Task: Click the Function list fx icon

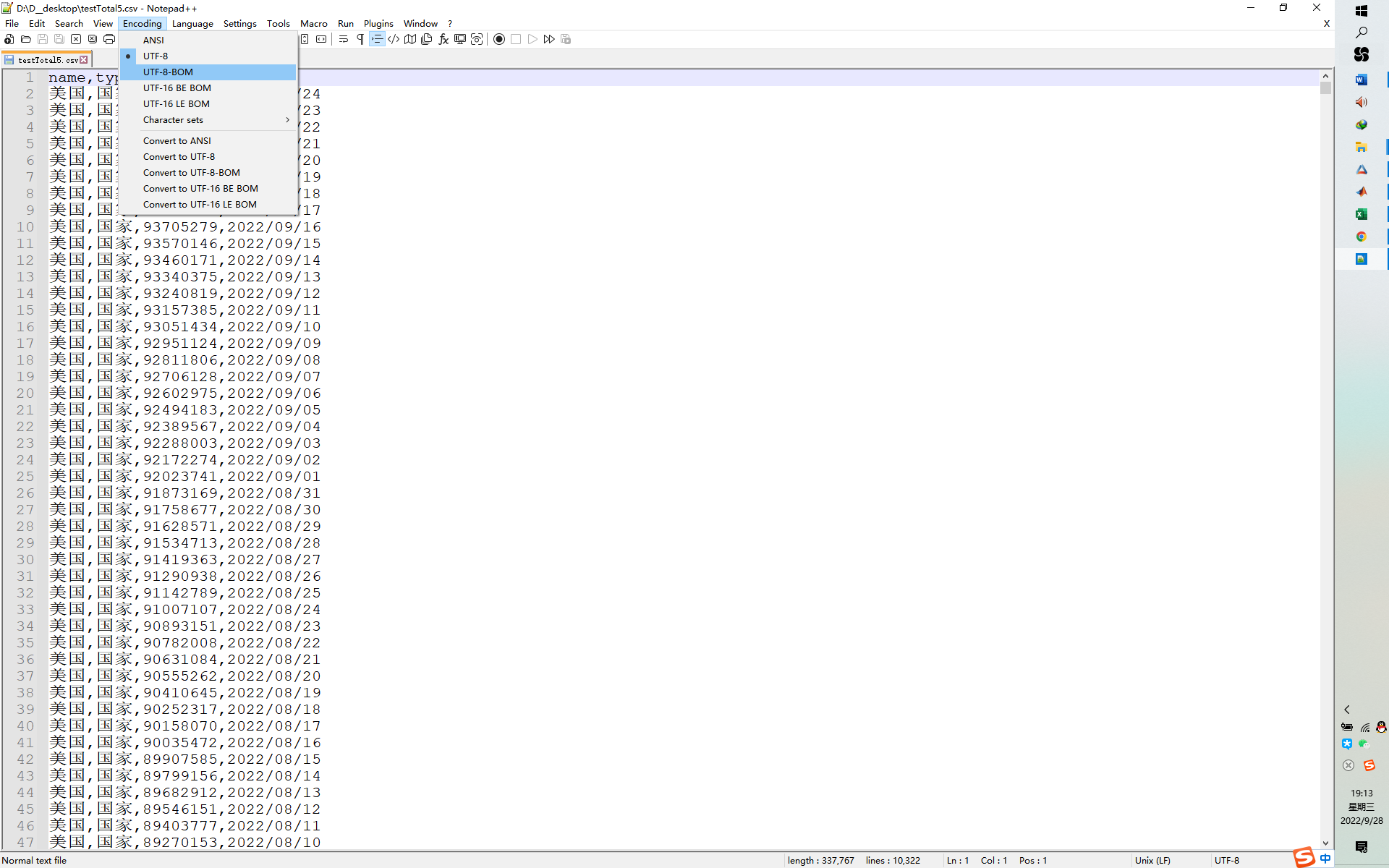Action: (443, 39)
